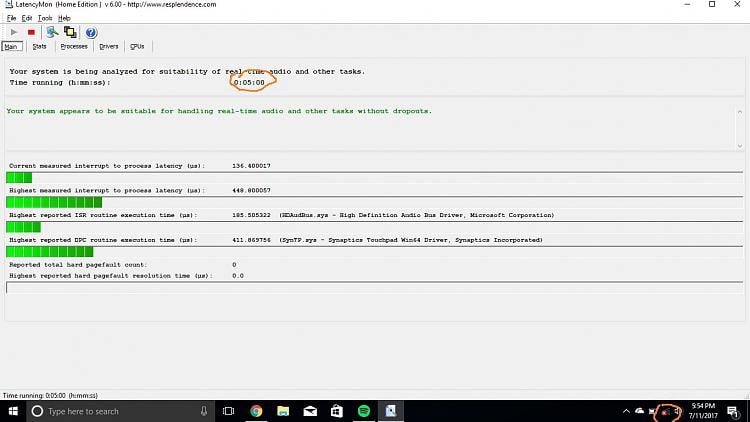750x422 pixels.
Task: Click the LatencyMon taskbar button
Action: click(x=391, y=411)
